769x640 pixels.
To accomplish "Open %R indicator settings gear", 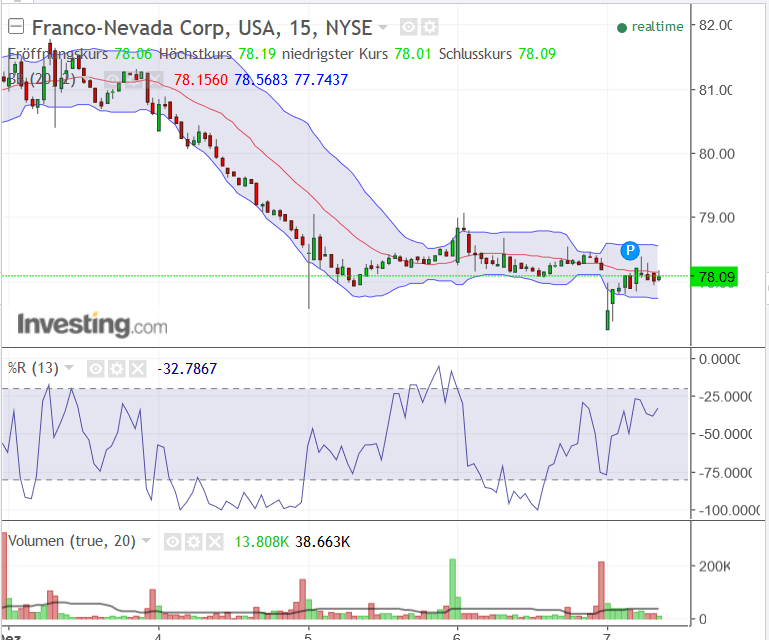I will point(117,368).
